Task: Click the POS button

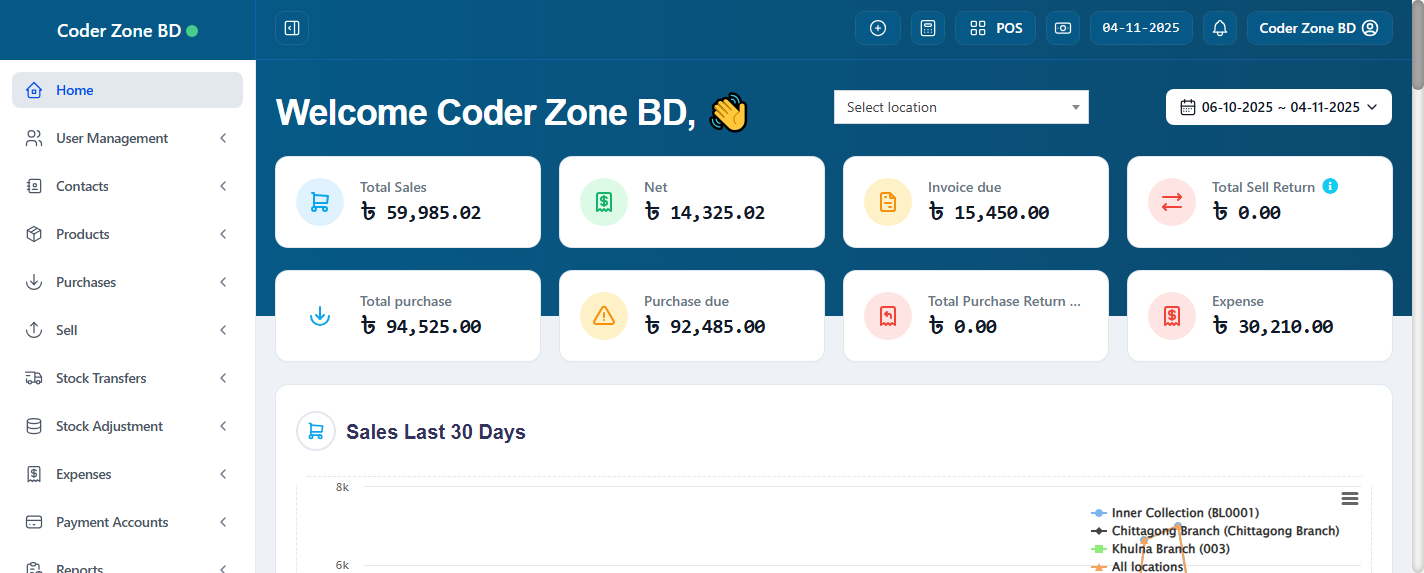Action: [995, 28]
